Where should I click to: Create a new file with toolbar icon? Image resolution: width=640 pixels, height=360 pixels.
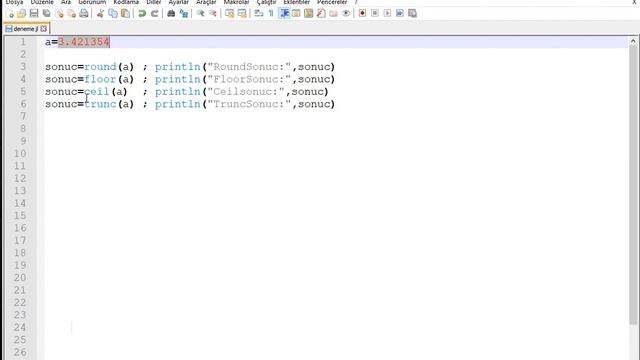coord(10,13)
